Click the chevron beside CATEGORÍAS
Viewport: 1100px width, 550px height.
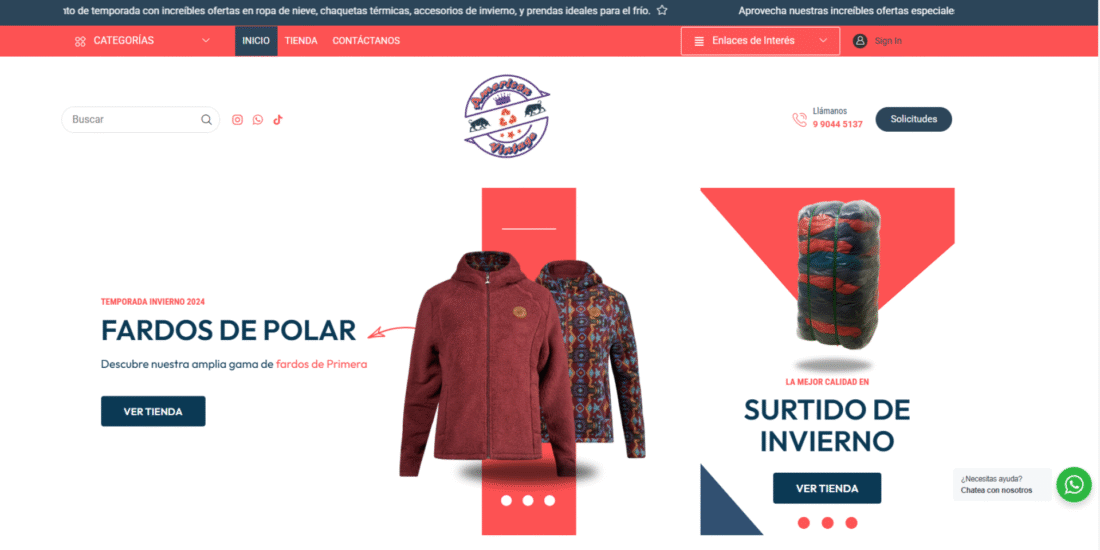click(x=206, y=41)
